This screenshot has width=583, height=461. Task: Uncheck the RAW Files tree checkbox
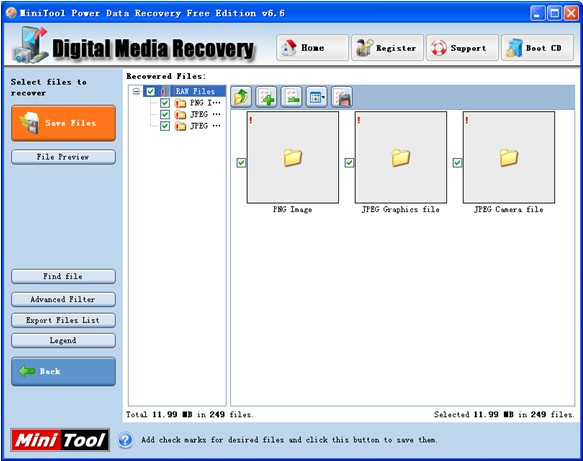tap(151, 91)
